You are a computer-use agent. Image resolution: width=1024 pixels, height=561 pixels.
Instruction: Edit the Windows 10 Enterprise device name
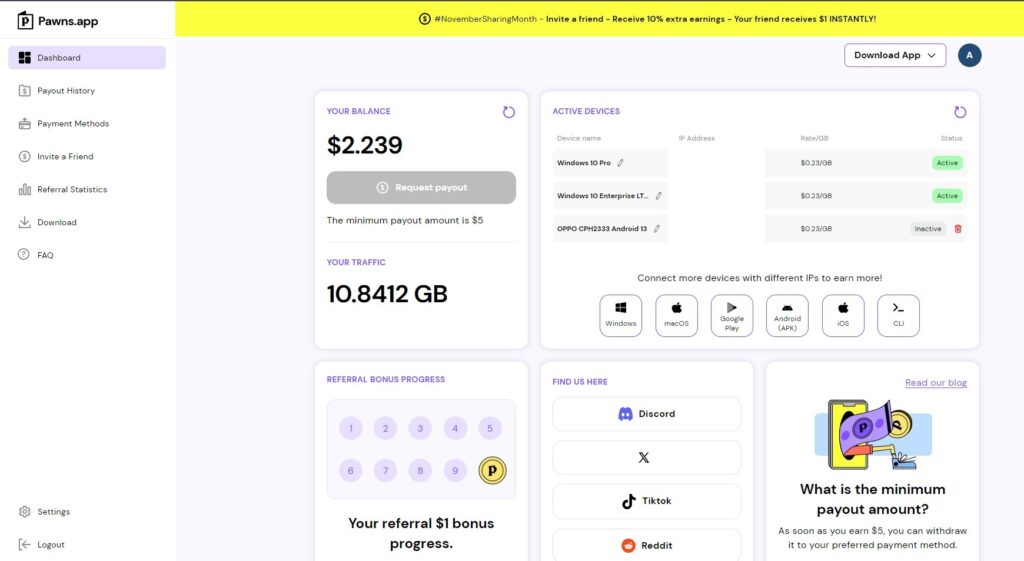(658, 196)
